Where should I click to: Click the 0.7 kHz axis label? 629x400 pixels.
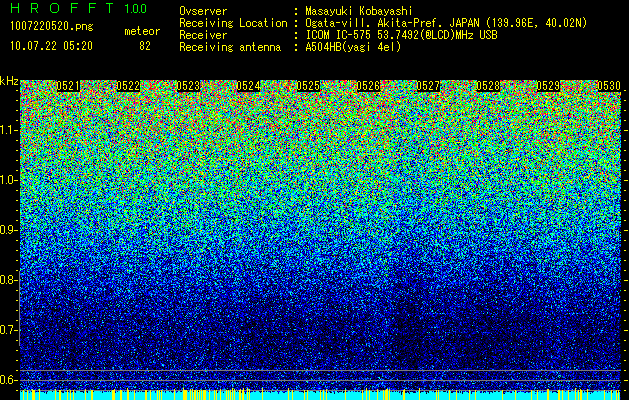[x=8, y=330]
